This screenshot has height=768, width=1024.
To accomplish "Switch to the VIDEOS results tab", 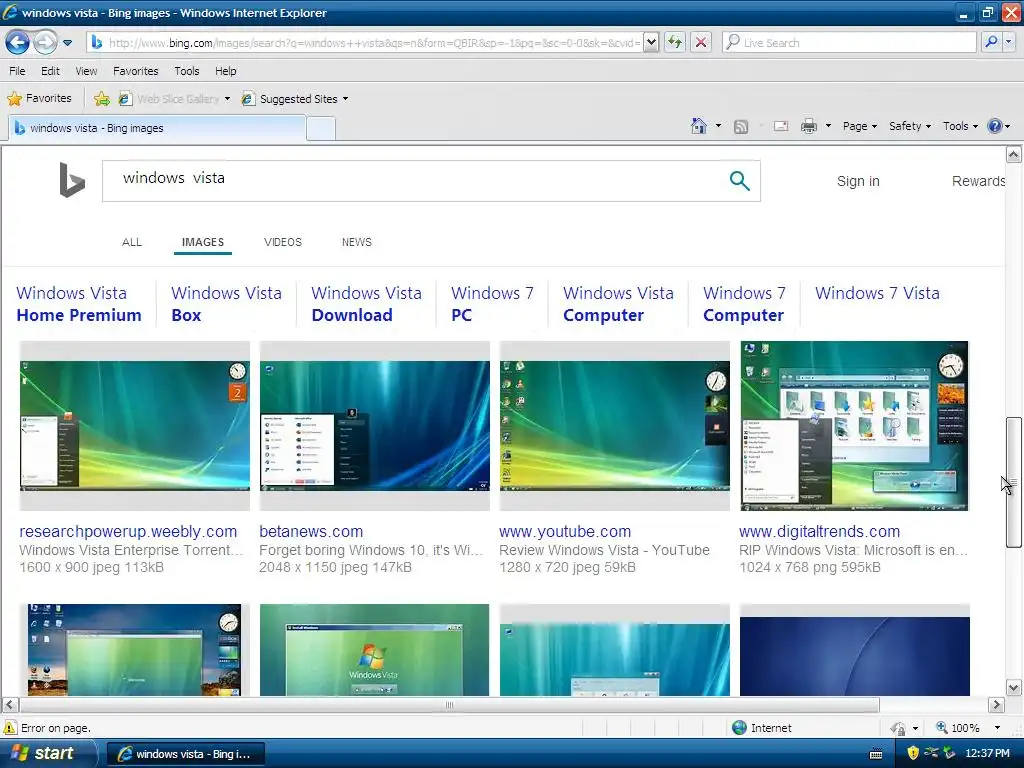I will 283,242.
